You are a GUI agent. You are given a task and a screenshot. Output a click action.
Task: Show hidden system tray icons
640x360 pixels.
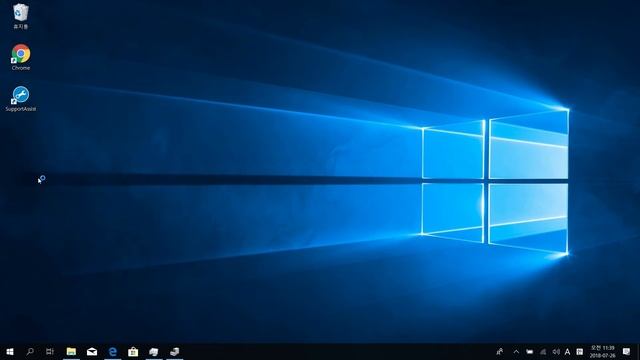coord(516,351)
